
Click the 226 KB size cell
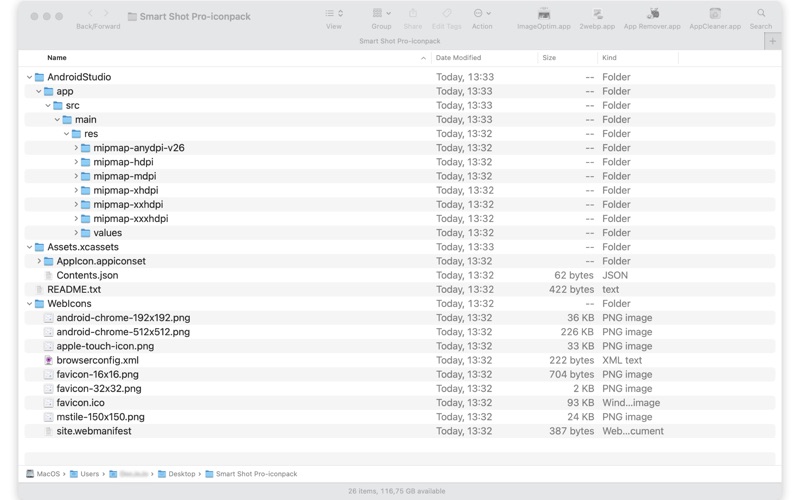pos(577,332)
